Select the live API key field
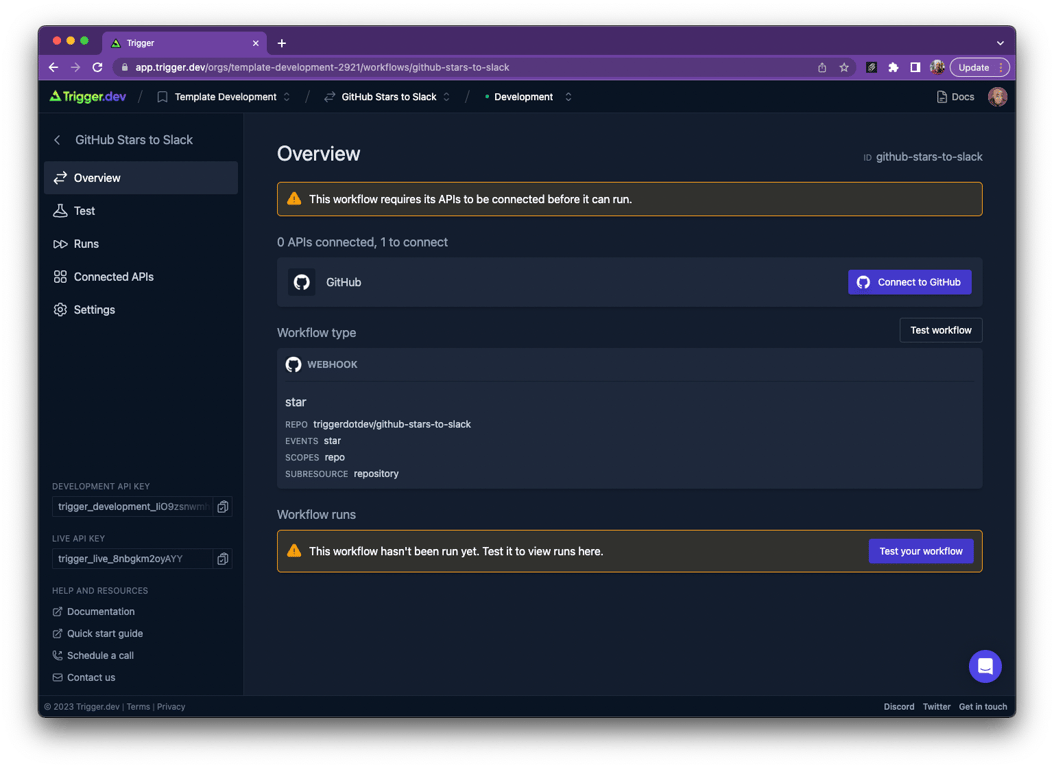This screenshot has height=768, width=1054. 132,559
